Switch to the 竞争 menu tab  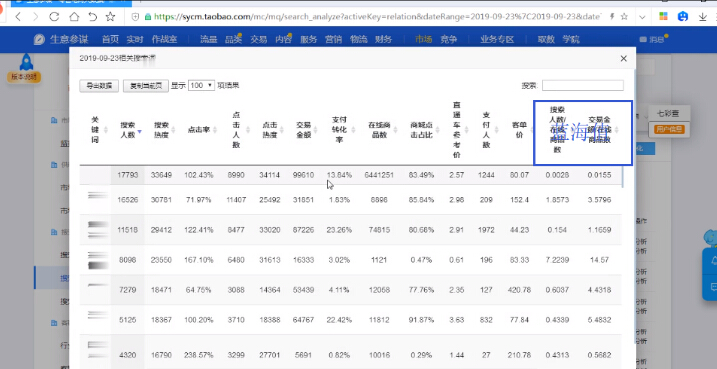pos(449,39)
